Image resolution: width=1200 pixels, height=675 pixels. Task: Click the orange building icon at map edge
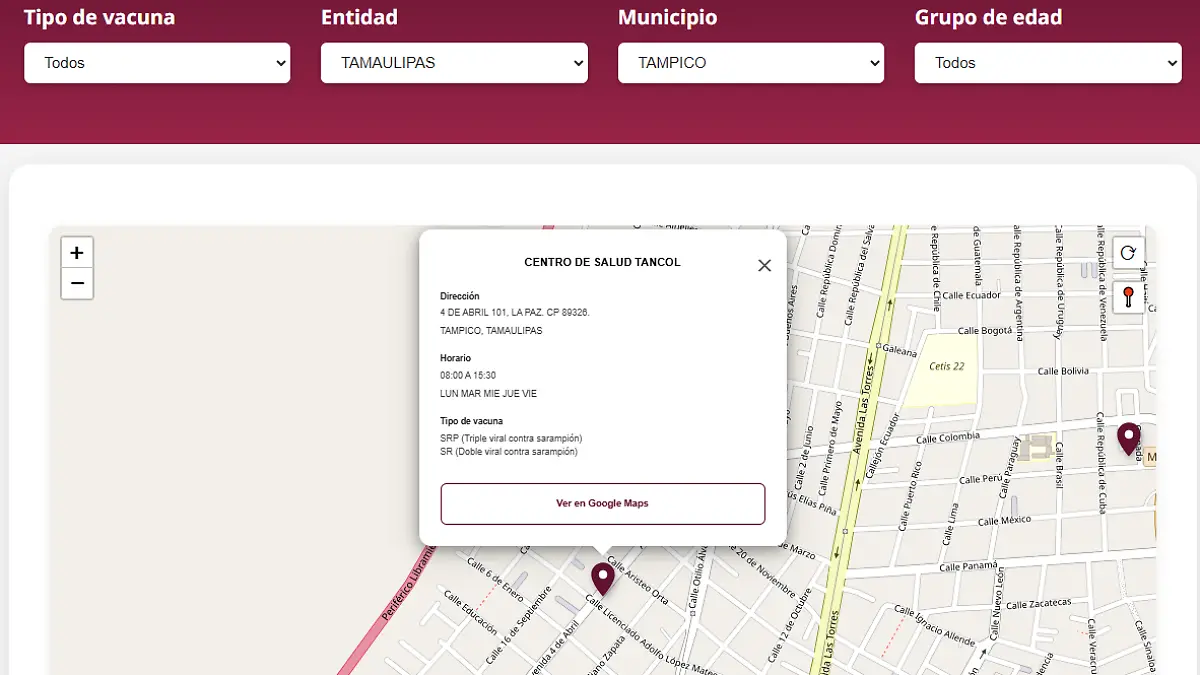[x=1151, y=457]
